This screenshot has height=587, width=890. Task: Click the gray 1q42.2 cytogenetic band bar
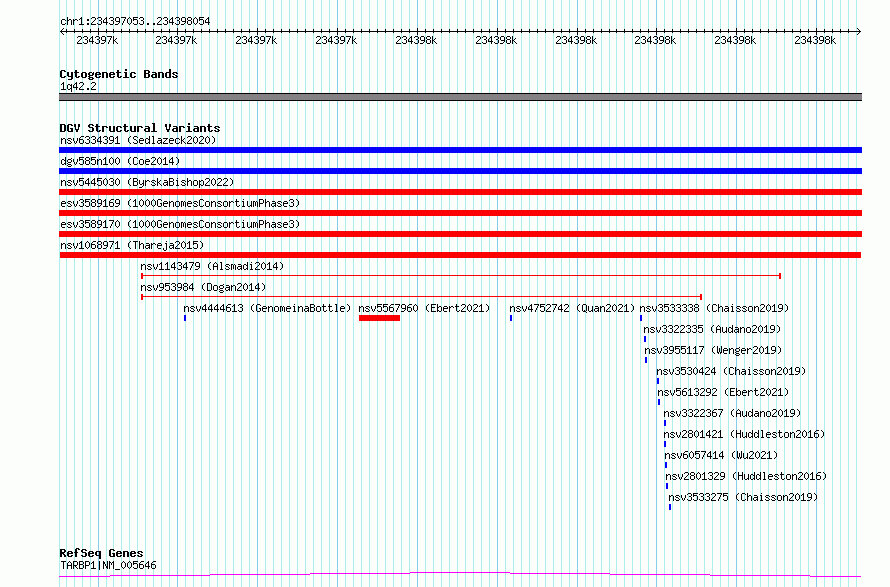(460, 97)
